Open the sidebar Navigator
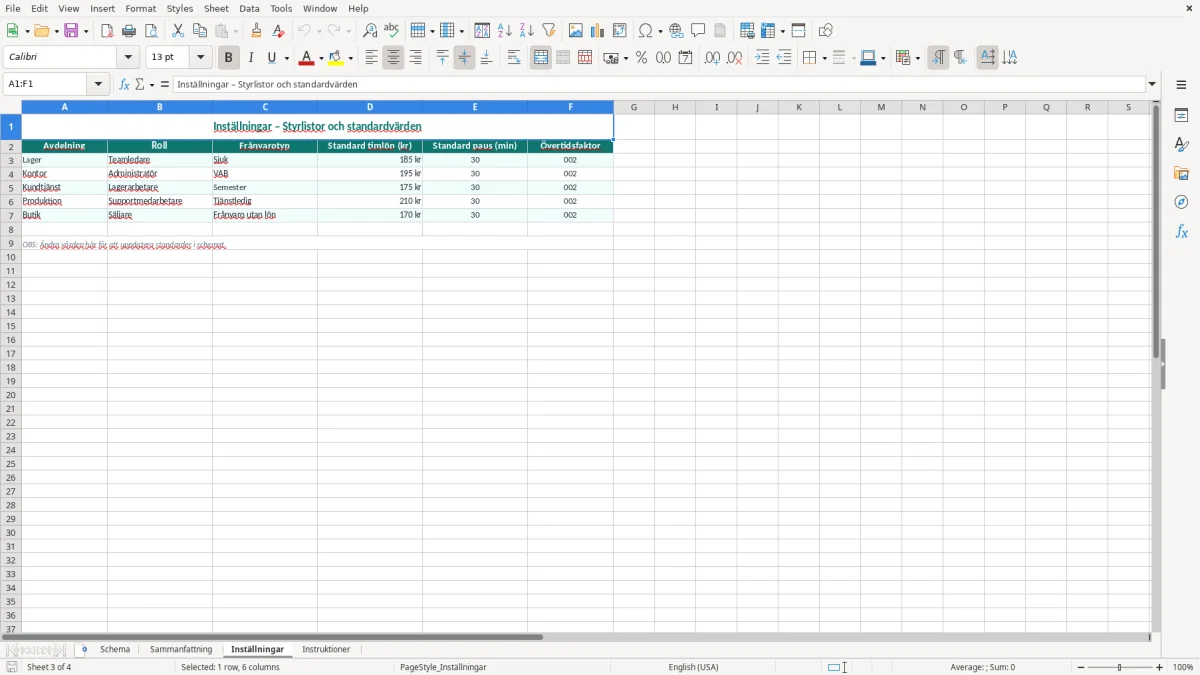This screenshot has width=1200, height=675. [x=1181, y=202]
